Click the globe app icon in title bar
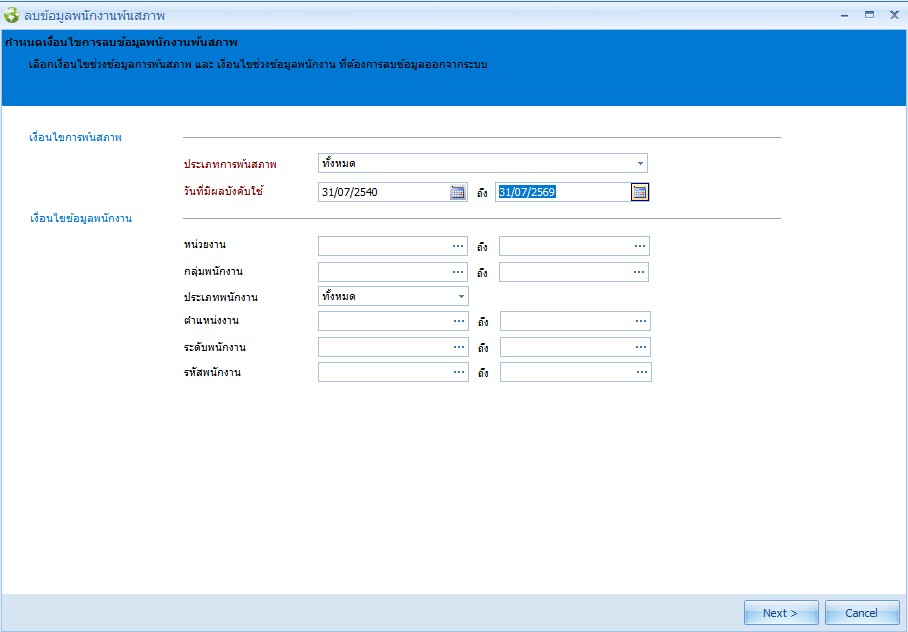This screenshot has height=632, width=908. (x=11, y=15)
